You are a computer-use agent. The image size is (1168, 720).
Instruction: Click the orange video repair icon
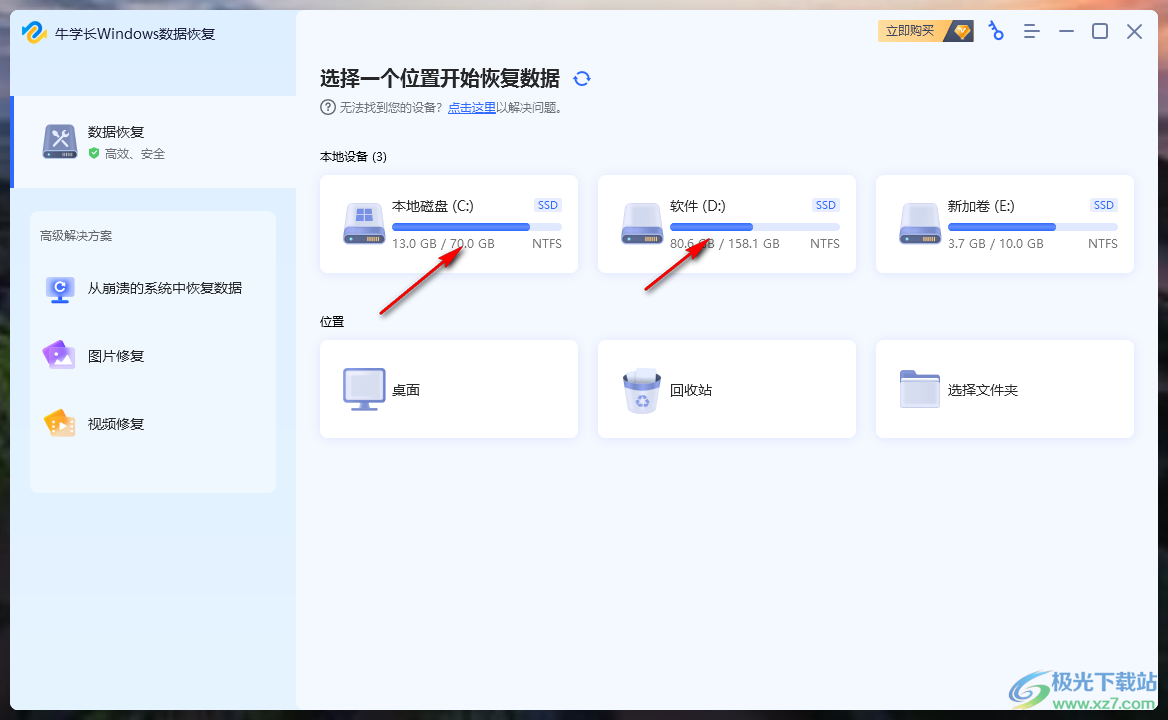tap(60, 423)
